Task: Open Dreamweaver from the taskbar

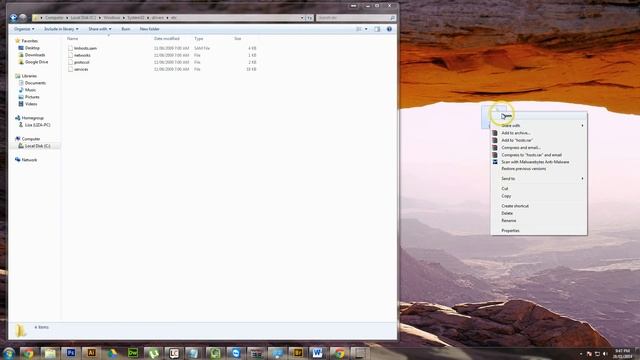Action: [x=133, y=353]
